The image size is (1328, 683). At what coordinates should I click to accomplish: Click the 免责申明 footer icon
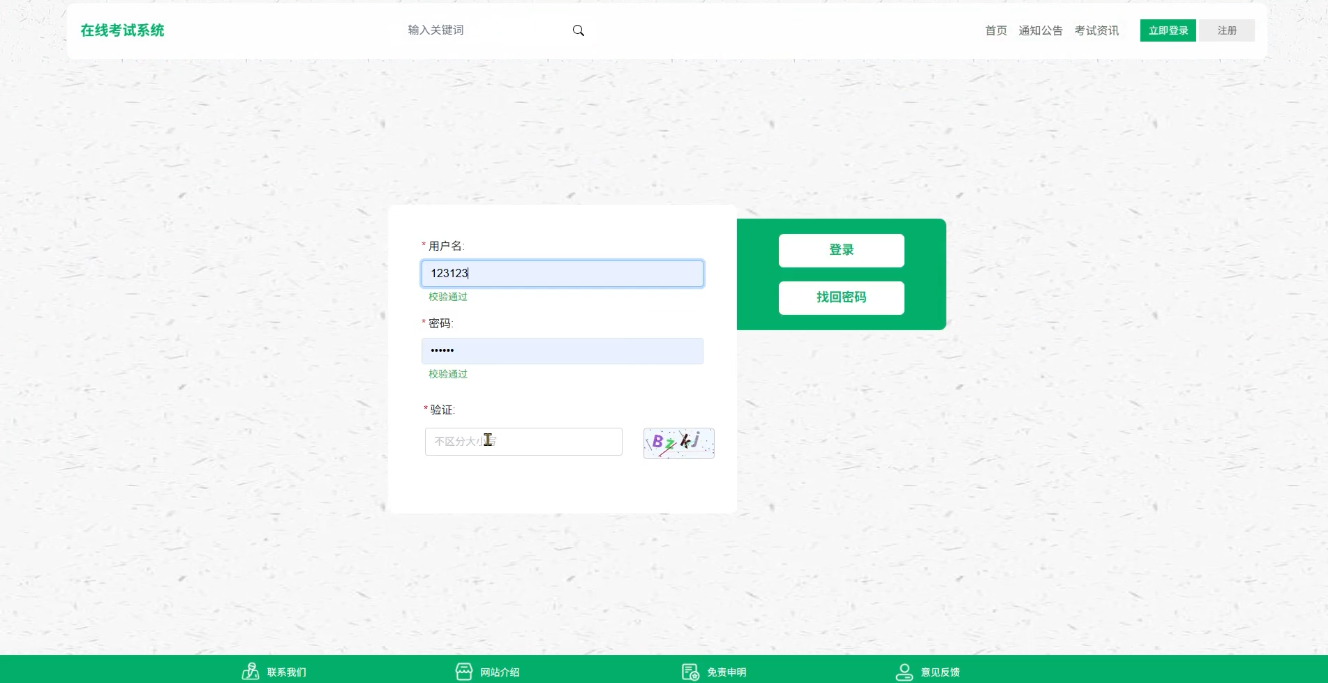[x=690, y=672]
